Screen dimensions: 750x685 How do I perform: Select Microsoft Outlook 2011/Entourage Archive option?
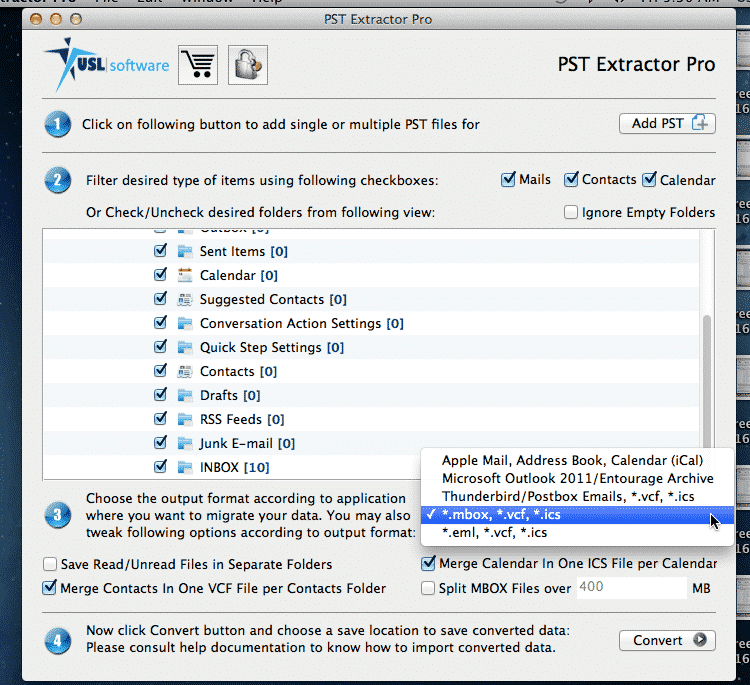pyautogui.click(x=577, y=478)
